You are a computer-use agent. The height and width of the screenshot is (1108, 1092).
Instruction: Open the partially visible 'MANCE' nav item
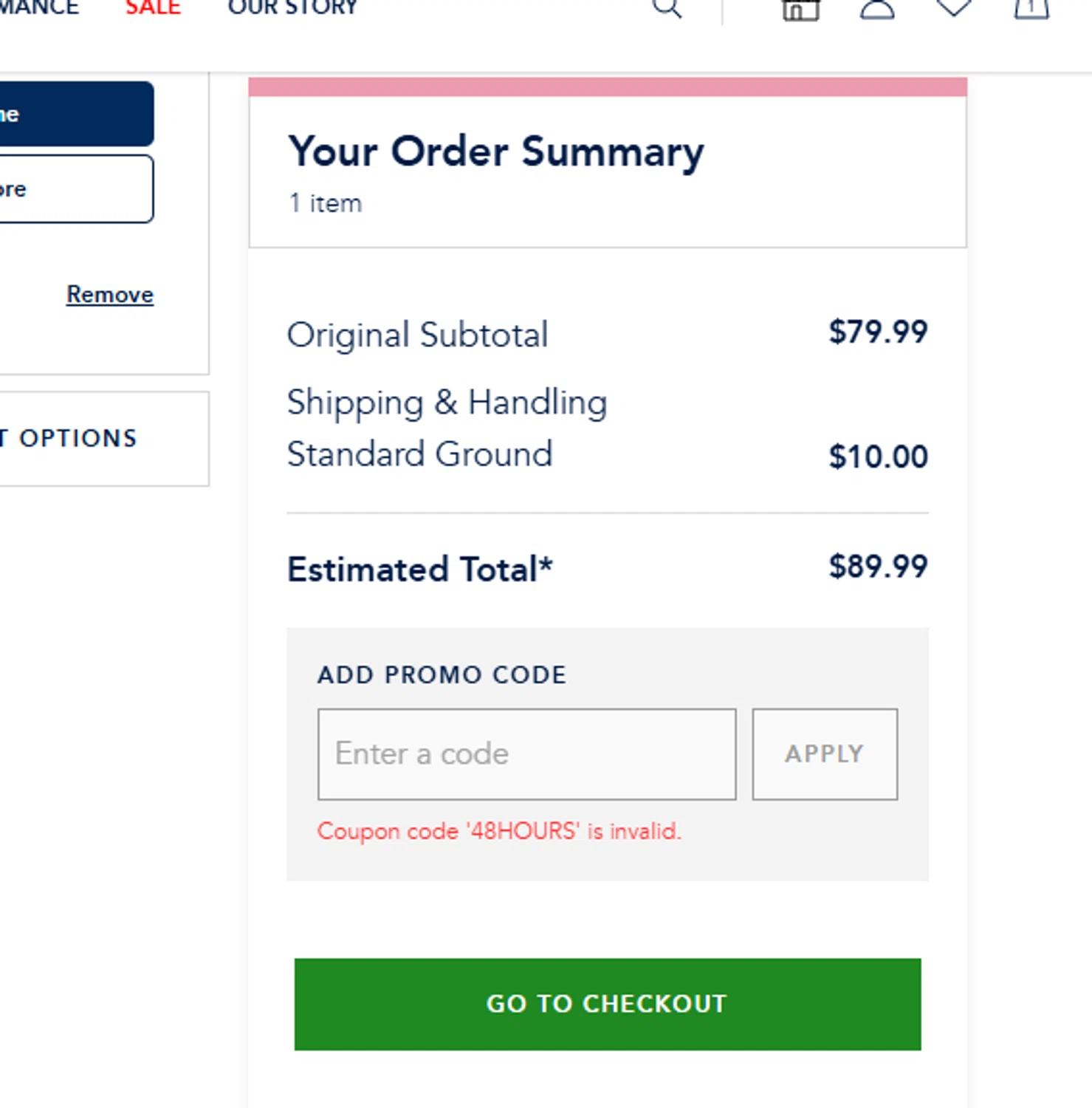tap(38, 7)
